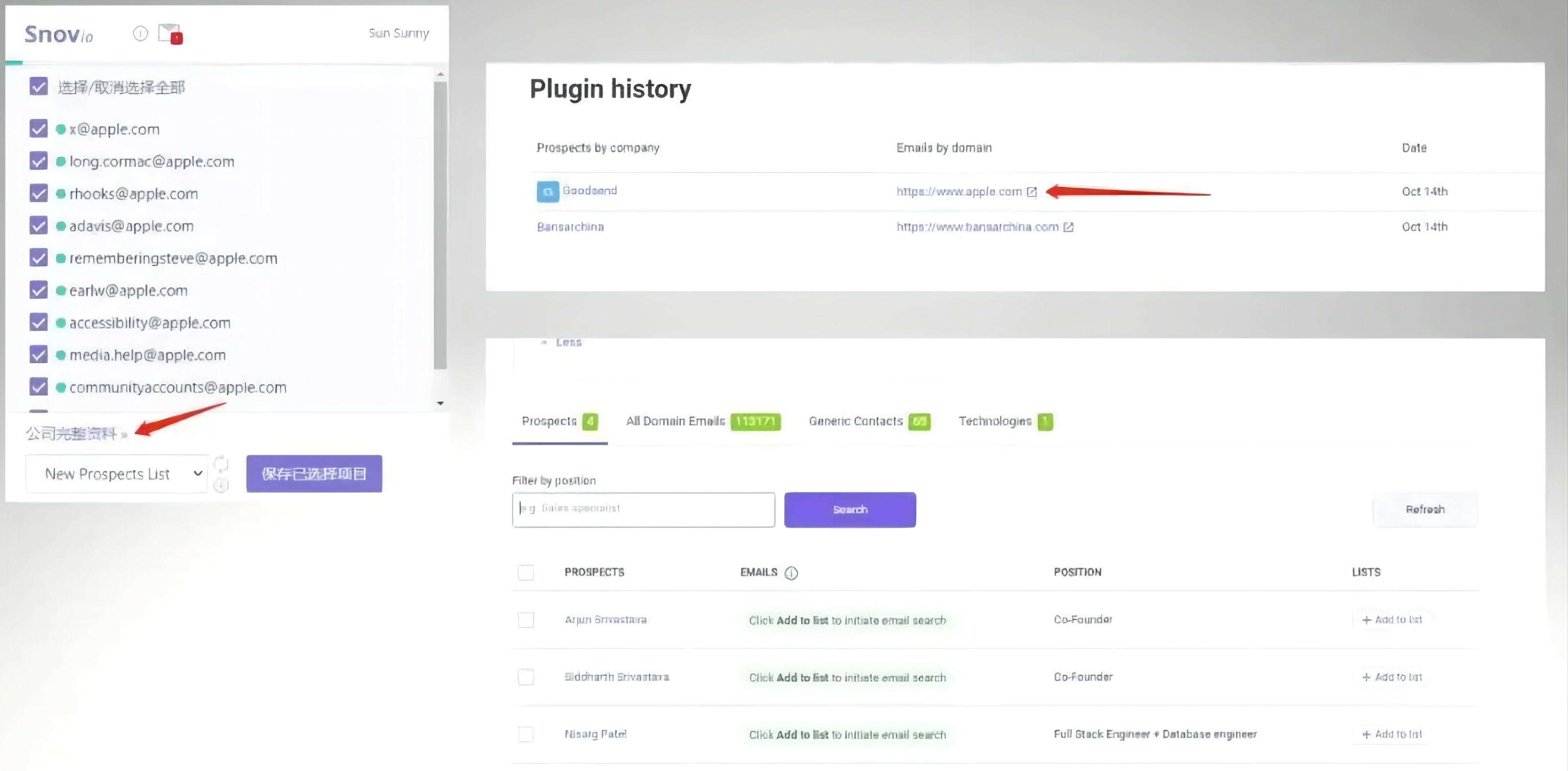This screenshot has width=1568, height=771.
Task: Click external link icon beside bansarchina.com
Action: [x=1068, y=227]
